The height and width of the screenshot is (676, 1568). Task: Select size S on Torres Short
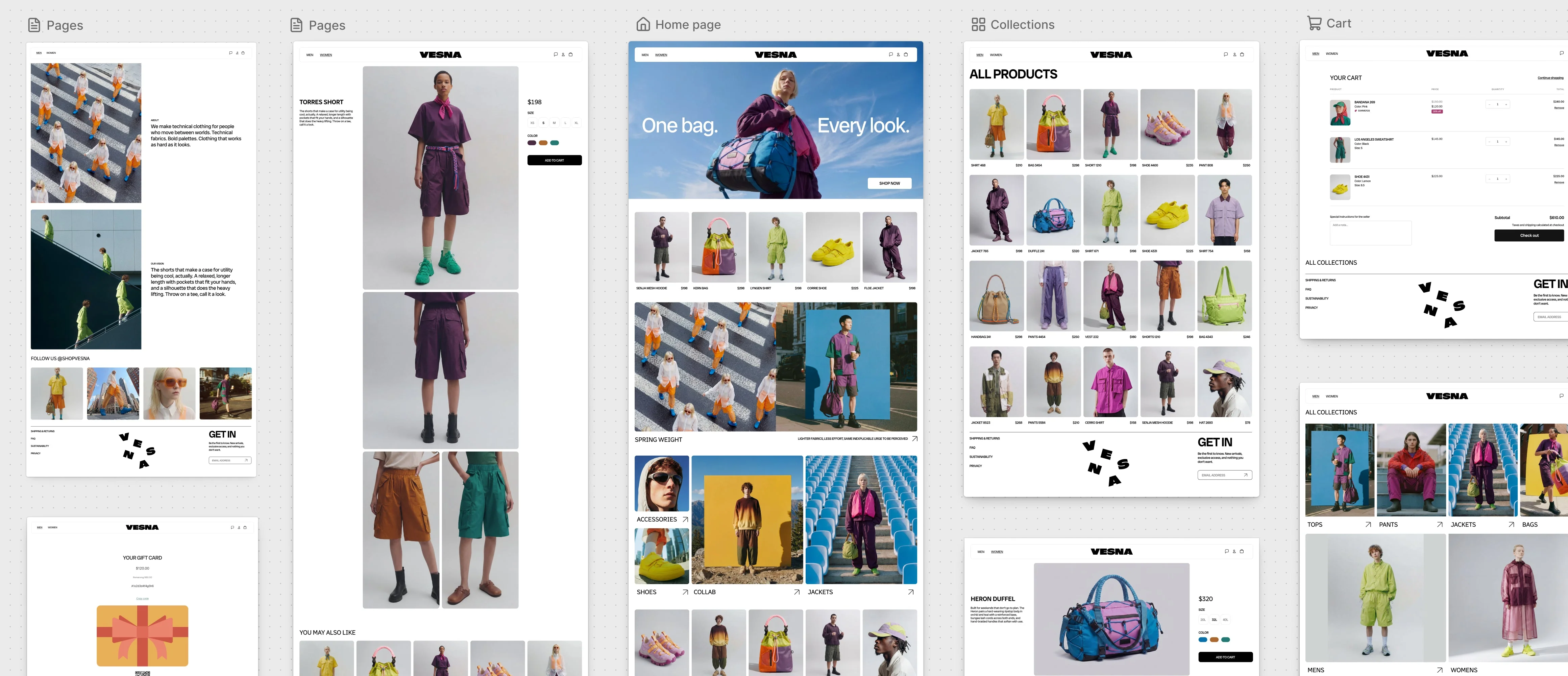click(544, 123)
